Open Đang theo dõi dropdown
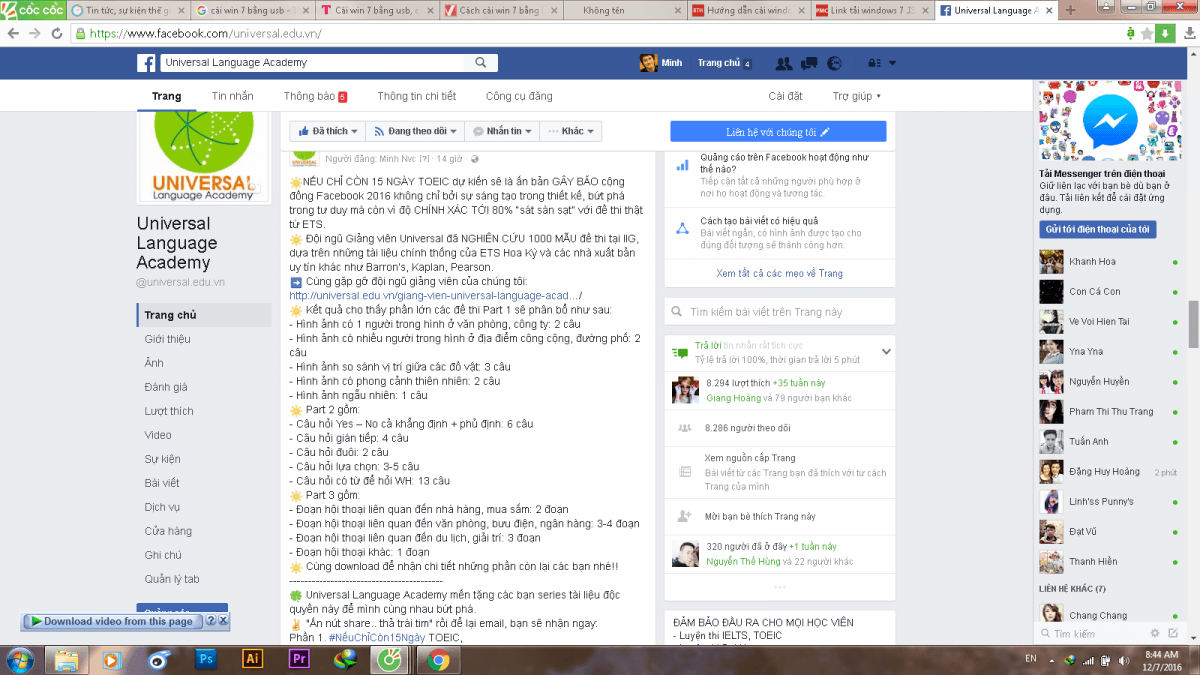Screen dimensions: 1200x675 [x=417, y=131]
